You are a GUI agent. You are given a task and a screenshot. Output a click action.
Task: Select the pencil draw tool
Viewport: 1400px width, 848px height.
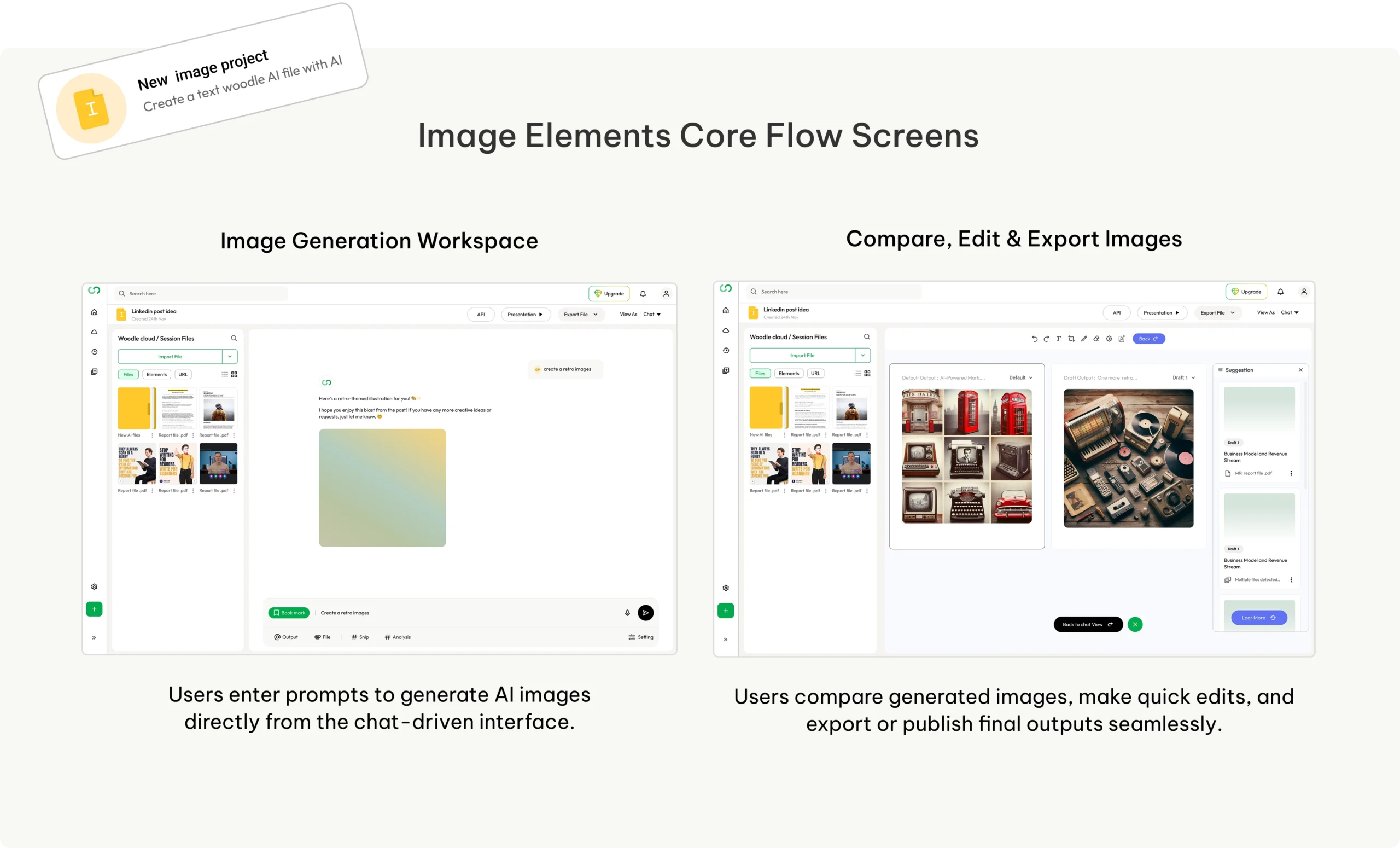(x=1084, y=339)
